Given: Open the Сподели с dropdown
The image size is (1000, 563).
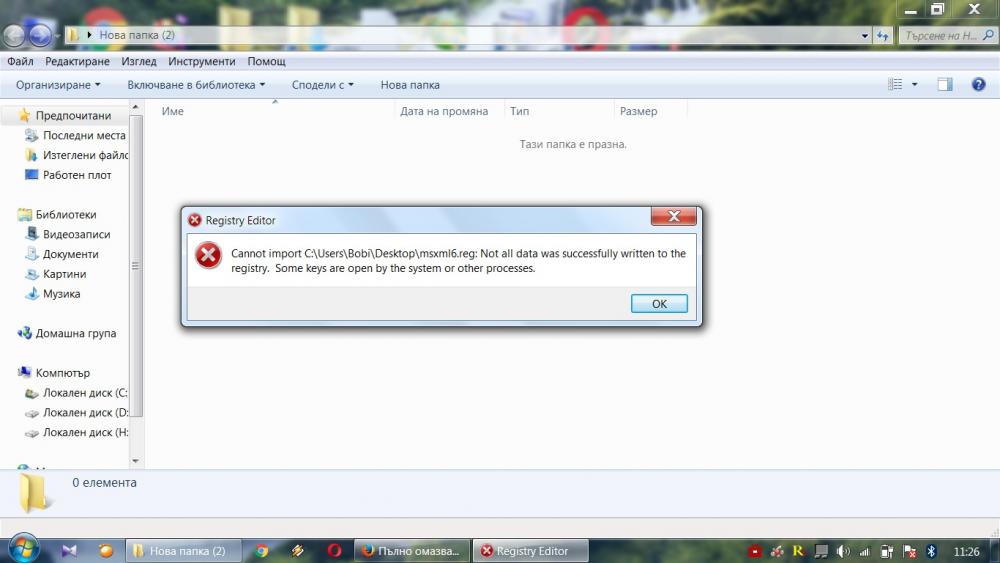Looking at the screenshot, I should [322, 85].
